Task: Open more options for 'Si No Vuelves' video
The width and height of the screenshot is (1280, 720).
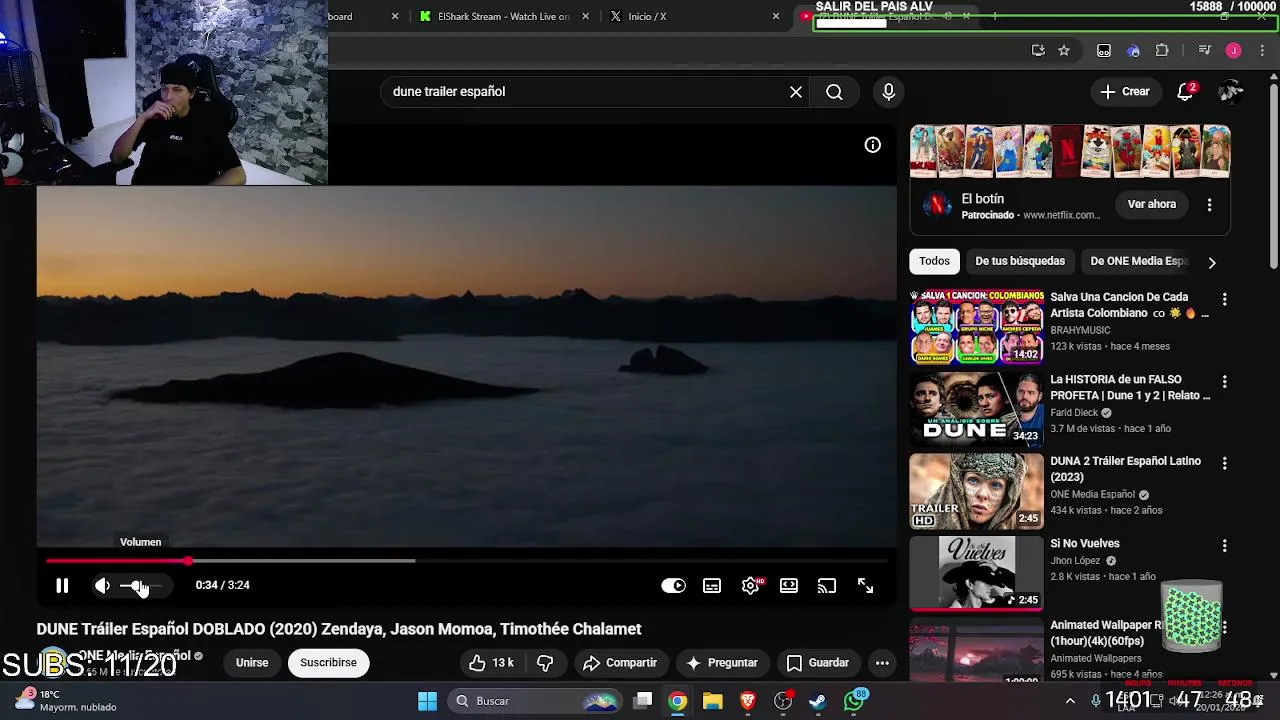Action: [x=1224, y=546]
